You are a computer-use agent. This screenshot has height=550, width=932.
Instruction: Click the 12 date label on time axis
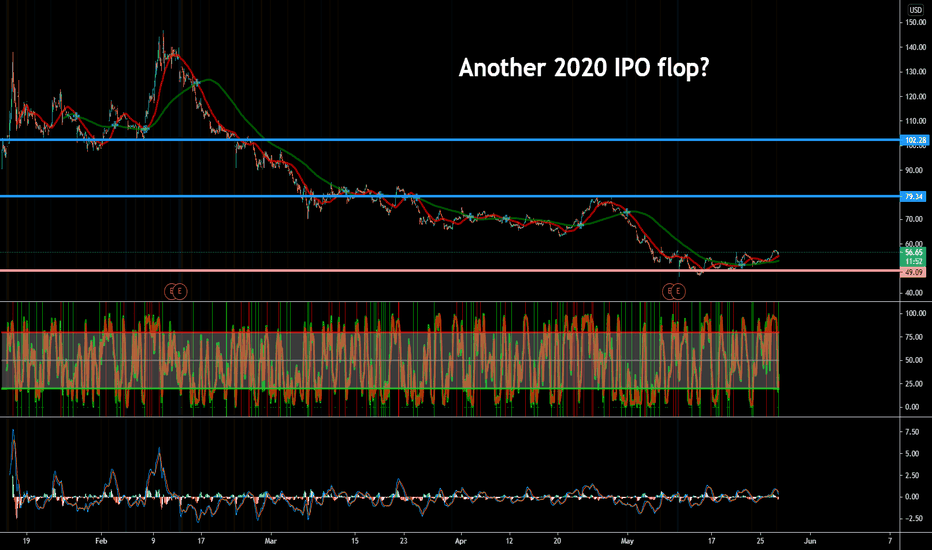click(x=509, y=541)
